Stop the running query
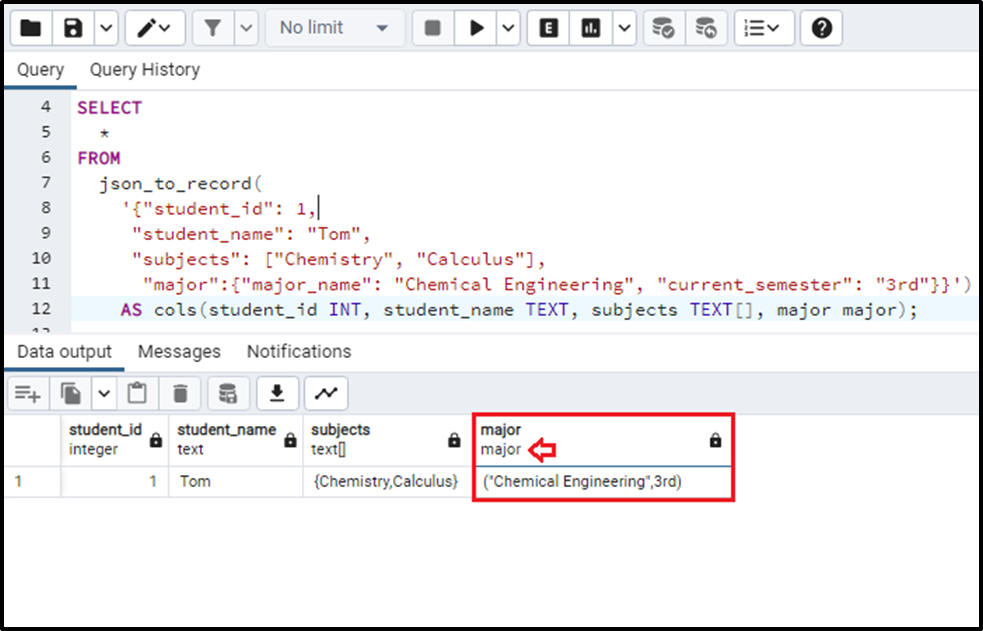The height and width of the screenshot is (631, 983). 432,27
